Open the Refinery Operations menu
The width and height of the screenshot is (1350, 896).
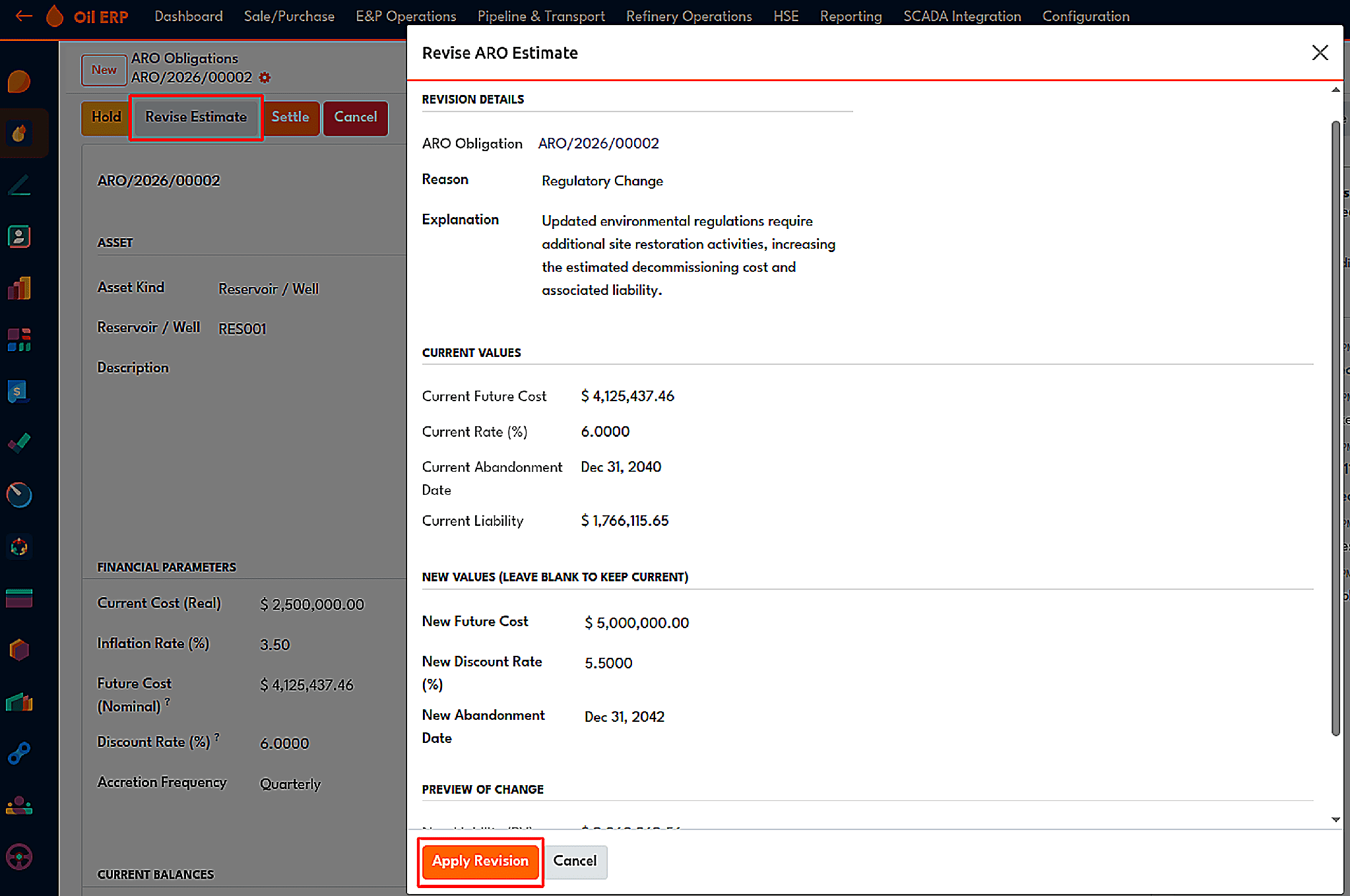pos(689,16)
